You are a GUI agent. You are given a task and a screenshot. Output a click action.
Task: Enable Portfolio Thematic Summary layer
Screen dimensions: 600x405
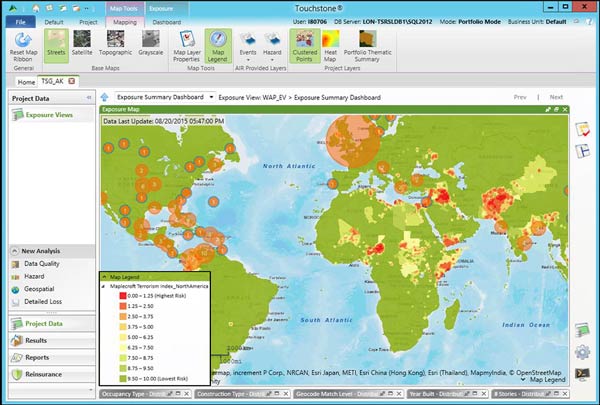coord(367,46)
